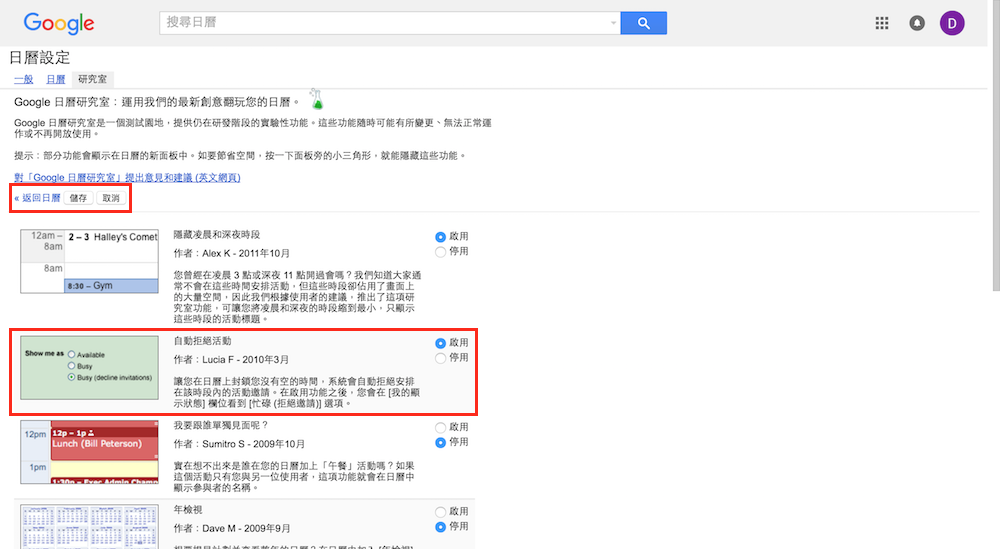Select the 研究室 tab
This screenshot has height=549, width=1000.
click(92, 79)
